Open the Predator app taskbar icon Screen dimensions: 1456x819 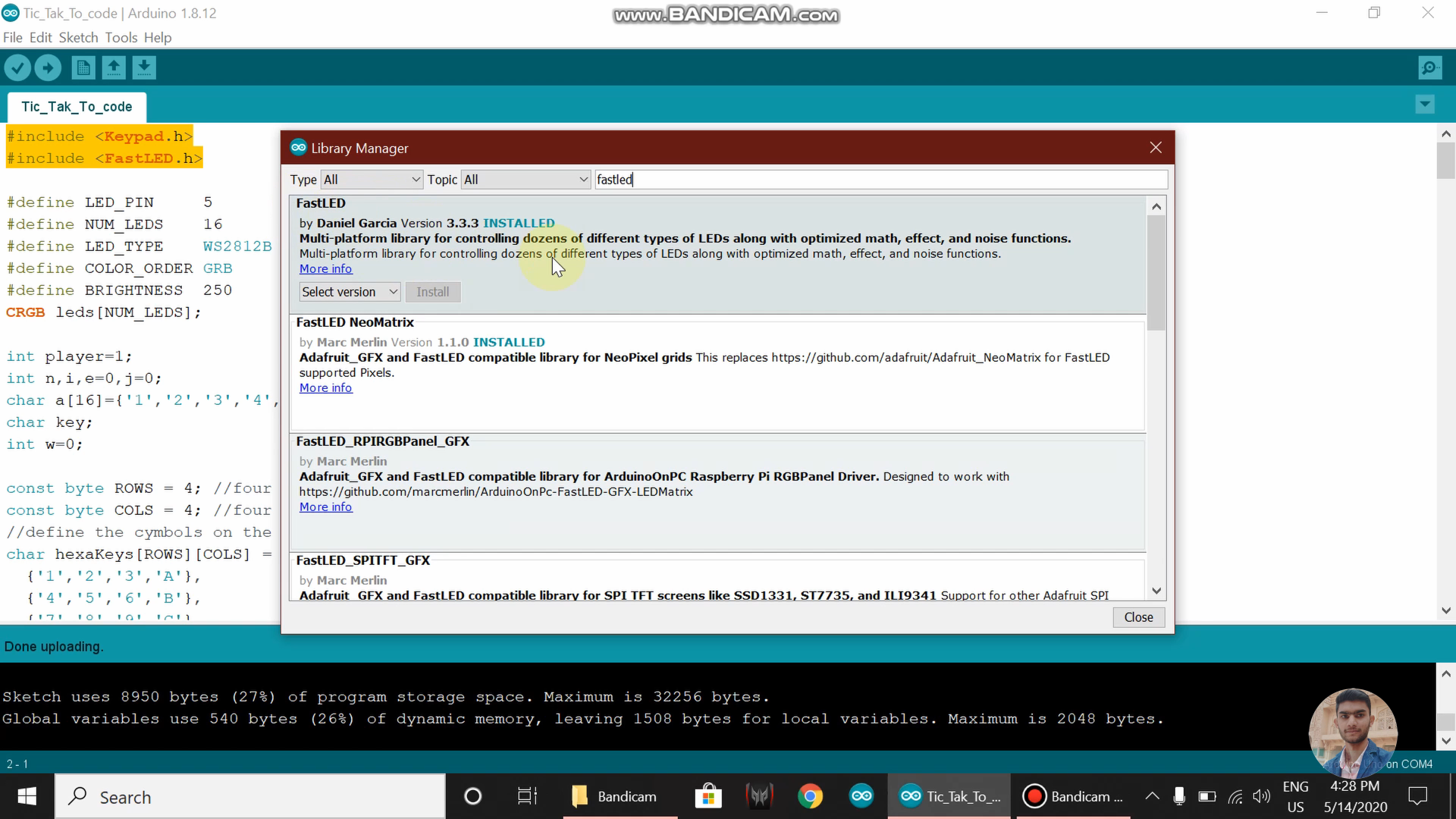[x=759, y=796]
